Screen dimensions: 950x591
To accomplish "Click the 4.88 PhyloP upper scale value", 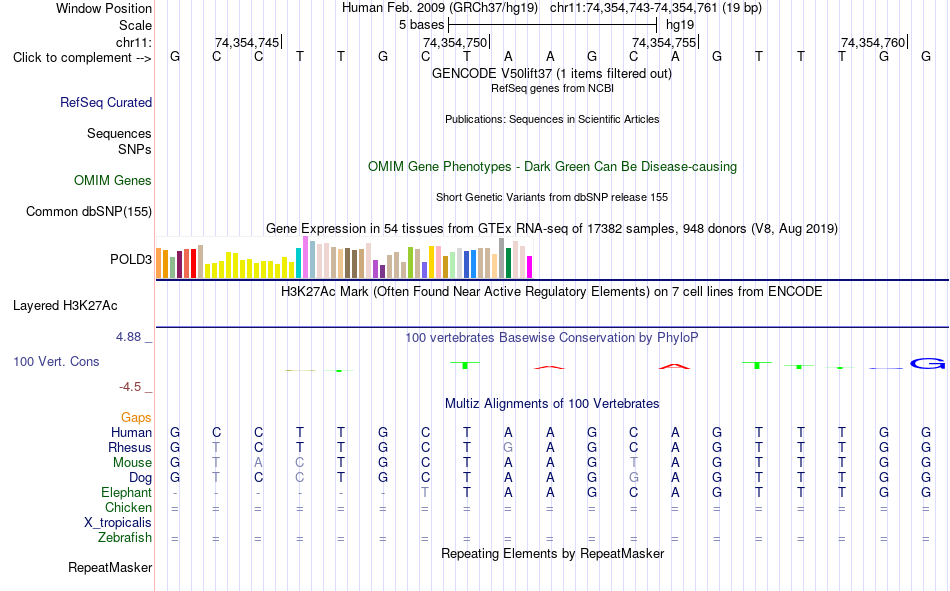I will [x=128, y=337].
